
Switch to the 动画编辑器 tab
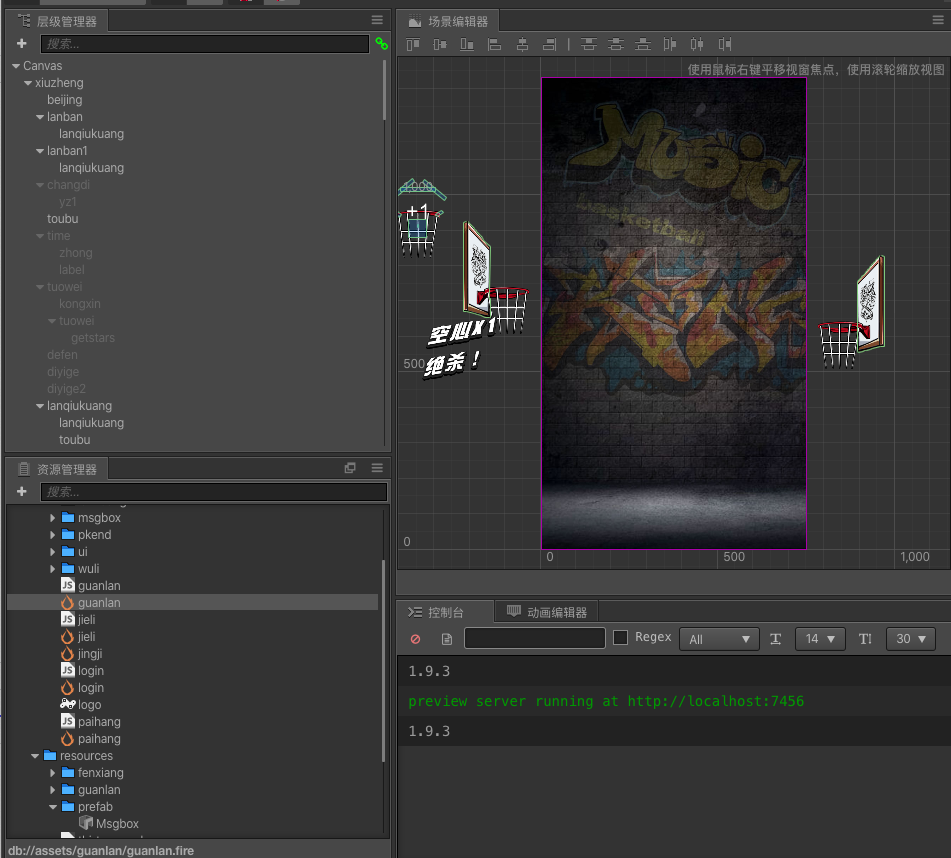[x=549, y=612]
